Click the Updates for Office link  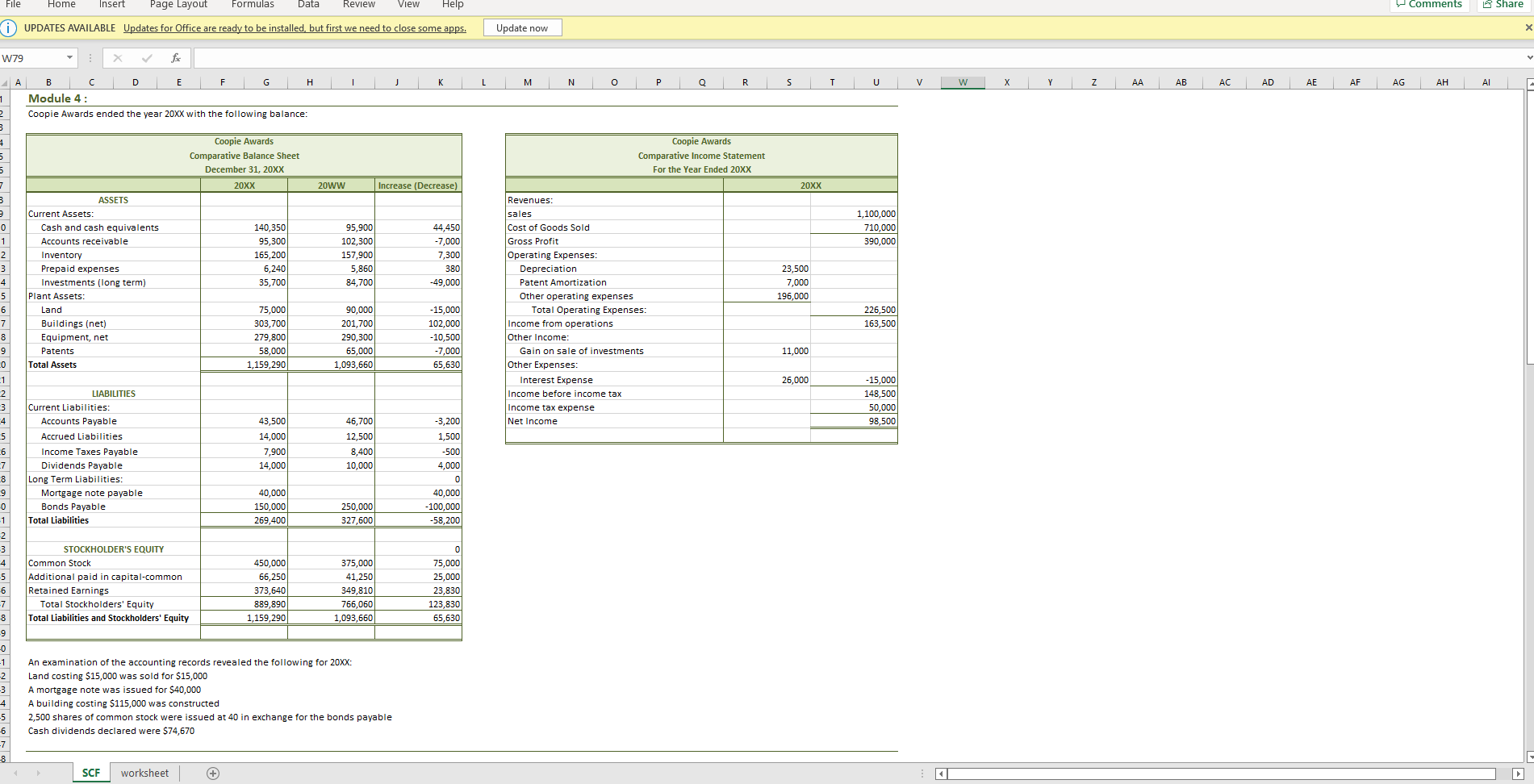click(x=295, y=27)
